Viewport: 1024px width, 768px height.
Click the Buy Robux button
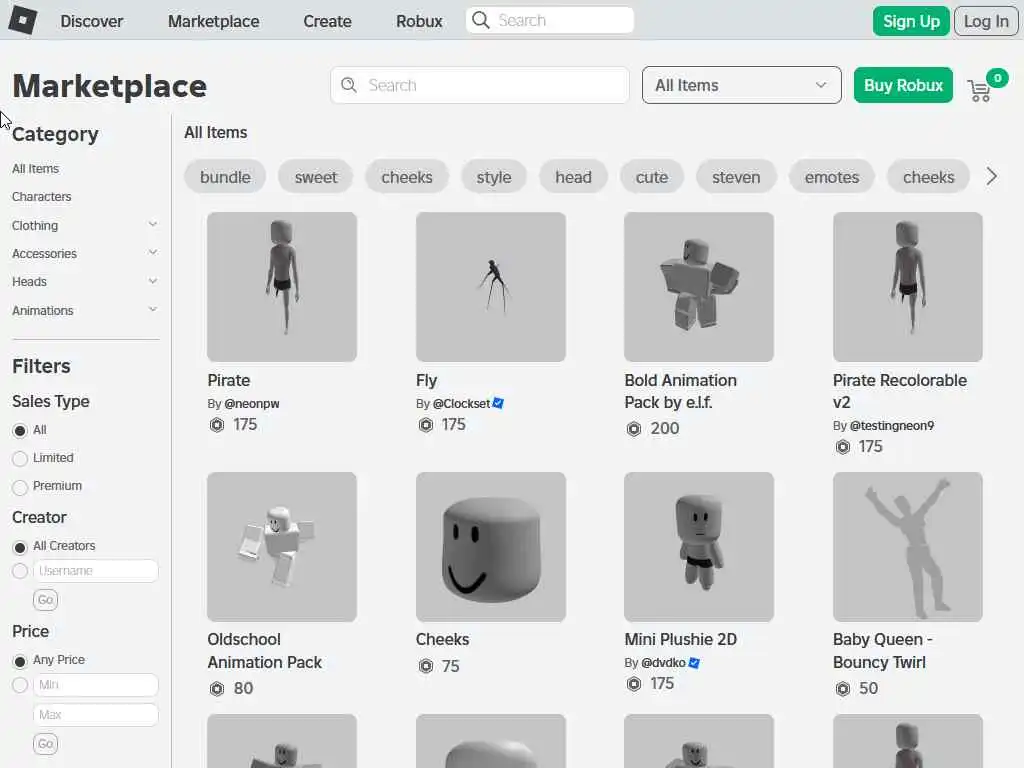[903, 85]
